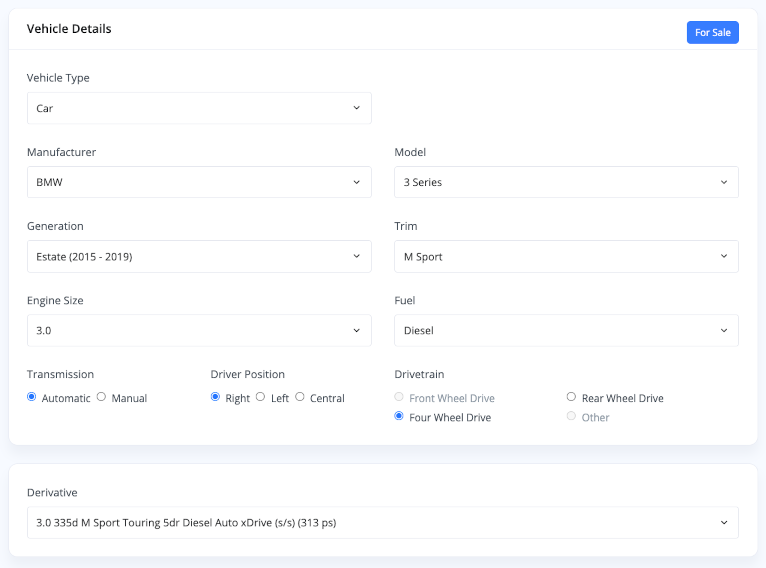Open the Generation dropdown Estate (2015 - 2019)

(x=199, y=256)
